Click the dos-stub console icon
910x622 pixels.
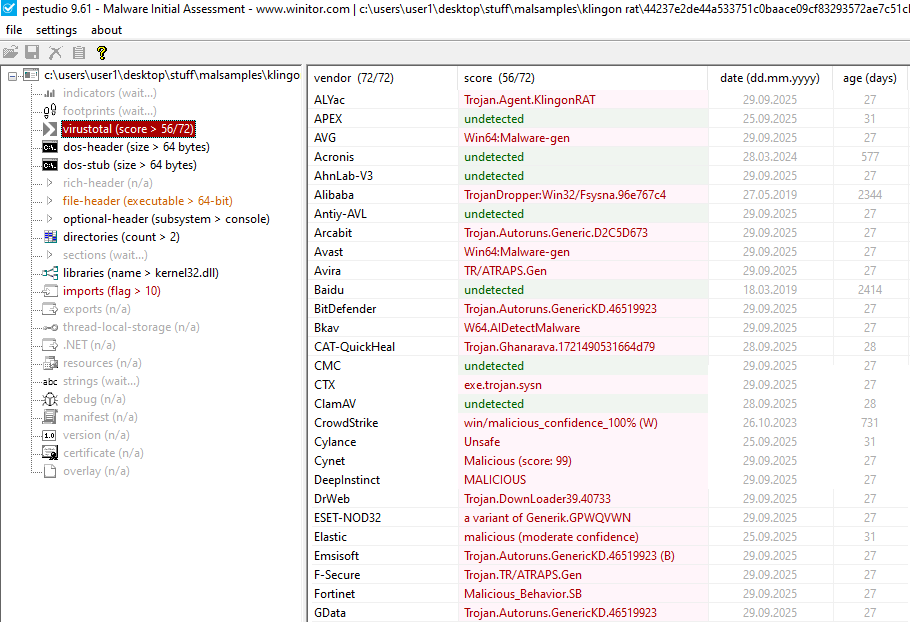[50, 165]
